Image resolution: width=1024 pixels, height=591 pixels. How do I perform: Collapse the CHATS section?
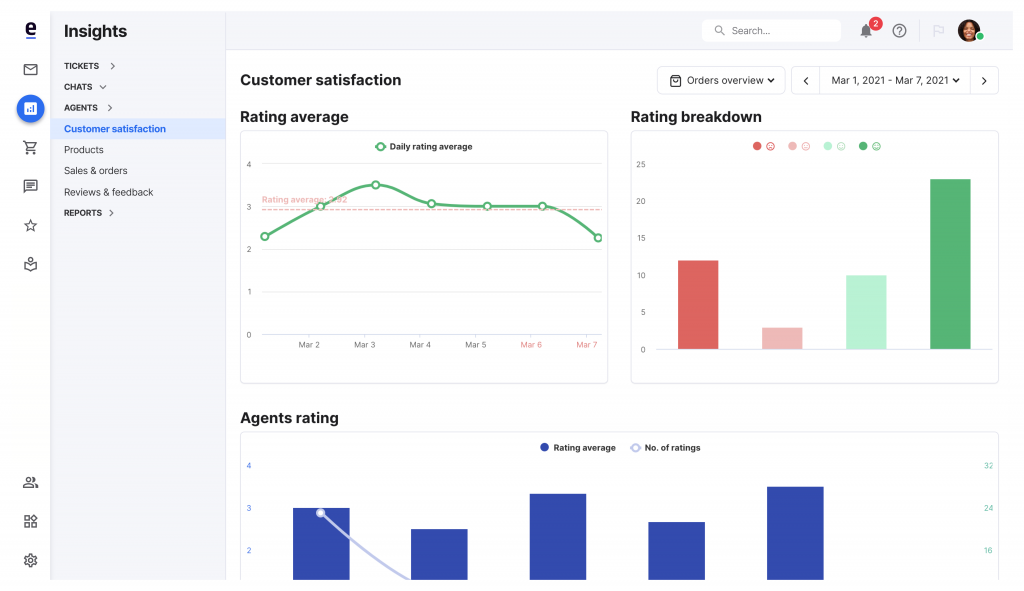85,87
